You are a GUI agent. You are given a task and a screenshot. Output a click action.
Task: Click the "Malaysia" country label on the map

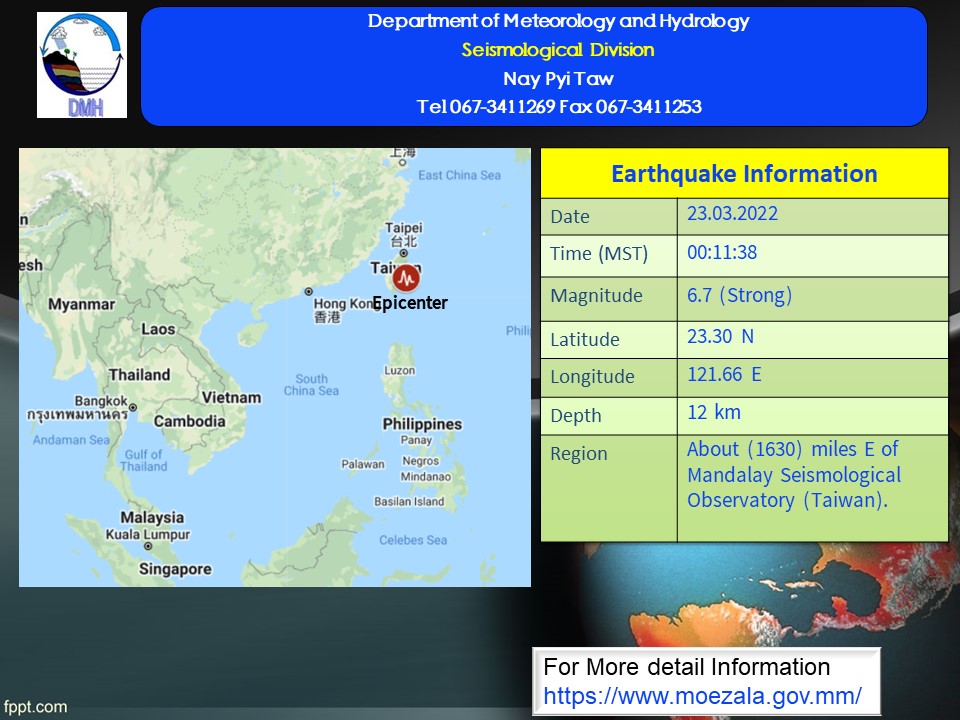tap(152, 518)
